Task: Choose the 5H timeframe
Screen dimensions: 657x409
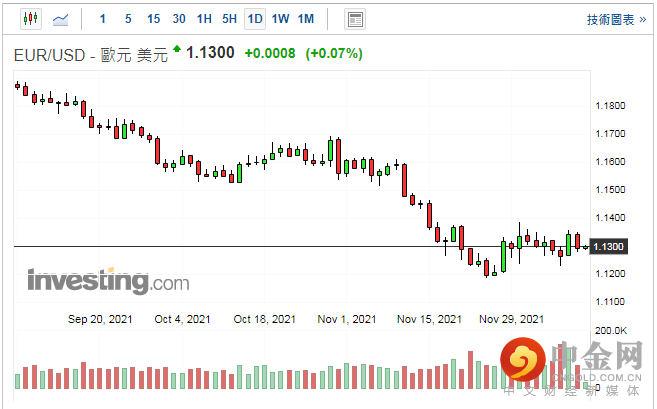Action: [x=229, y=19]
